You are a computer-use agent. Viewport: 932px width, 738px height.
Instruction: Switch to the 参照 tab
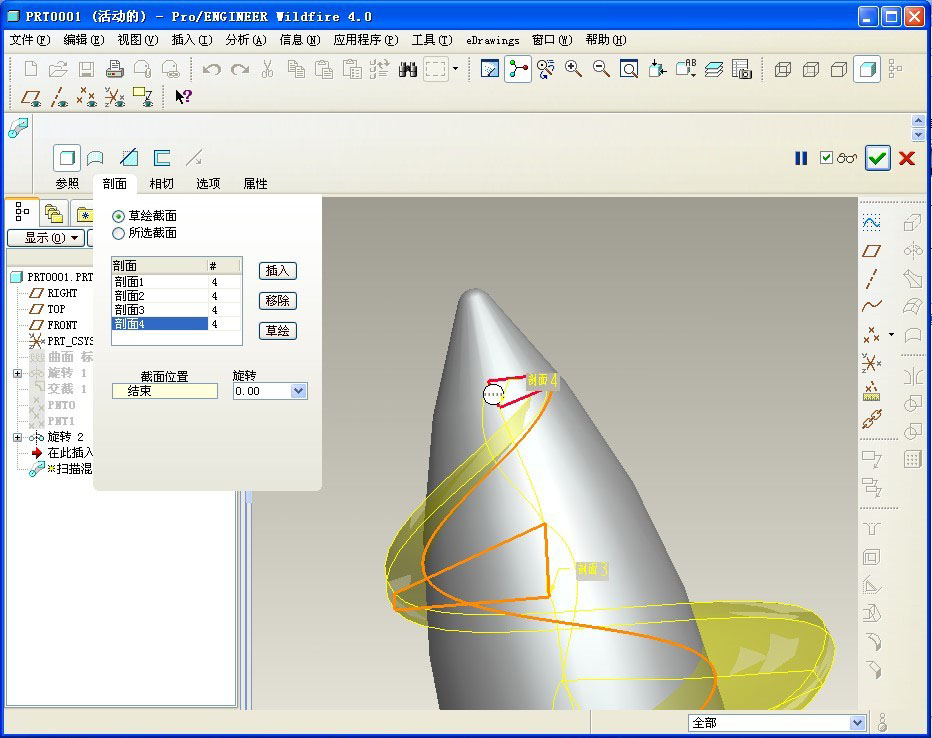click(x=67, y=184)
